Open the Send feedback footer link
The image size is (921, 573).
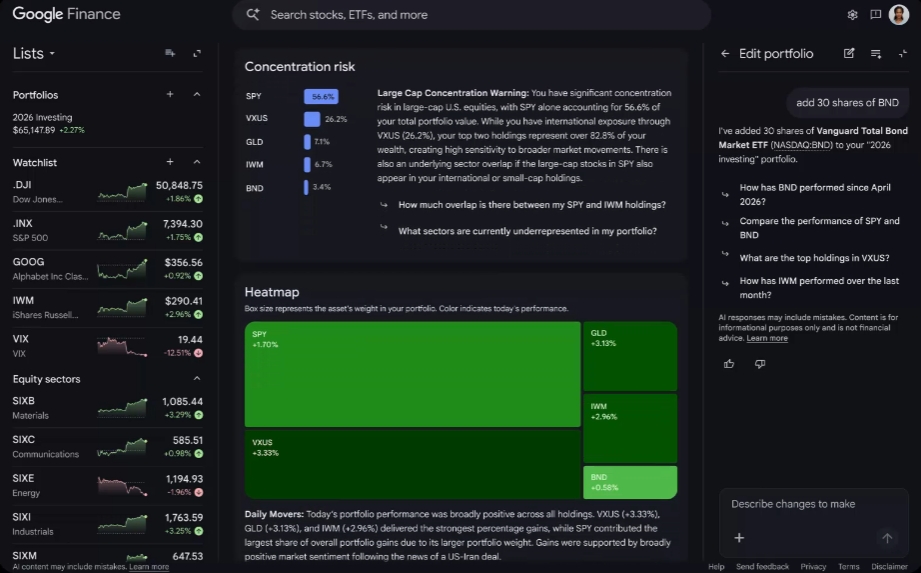[762, 567]
